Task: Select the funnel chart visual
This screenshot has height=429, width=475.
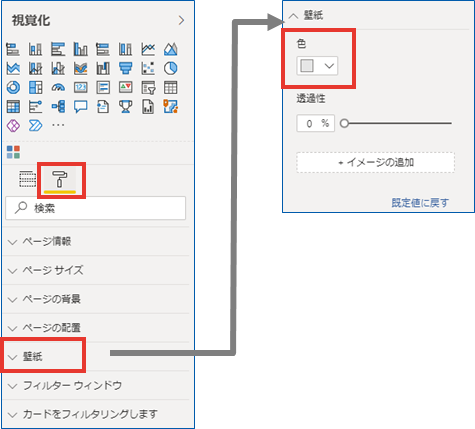Action: click(x=125, y=68)
